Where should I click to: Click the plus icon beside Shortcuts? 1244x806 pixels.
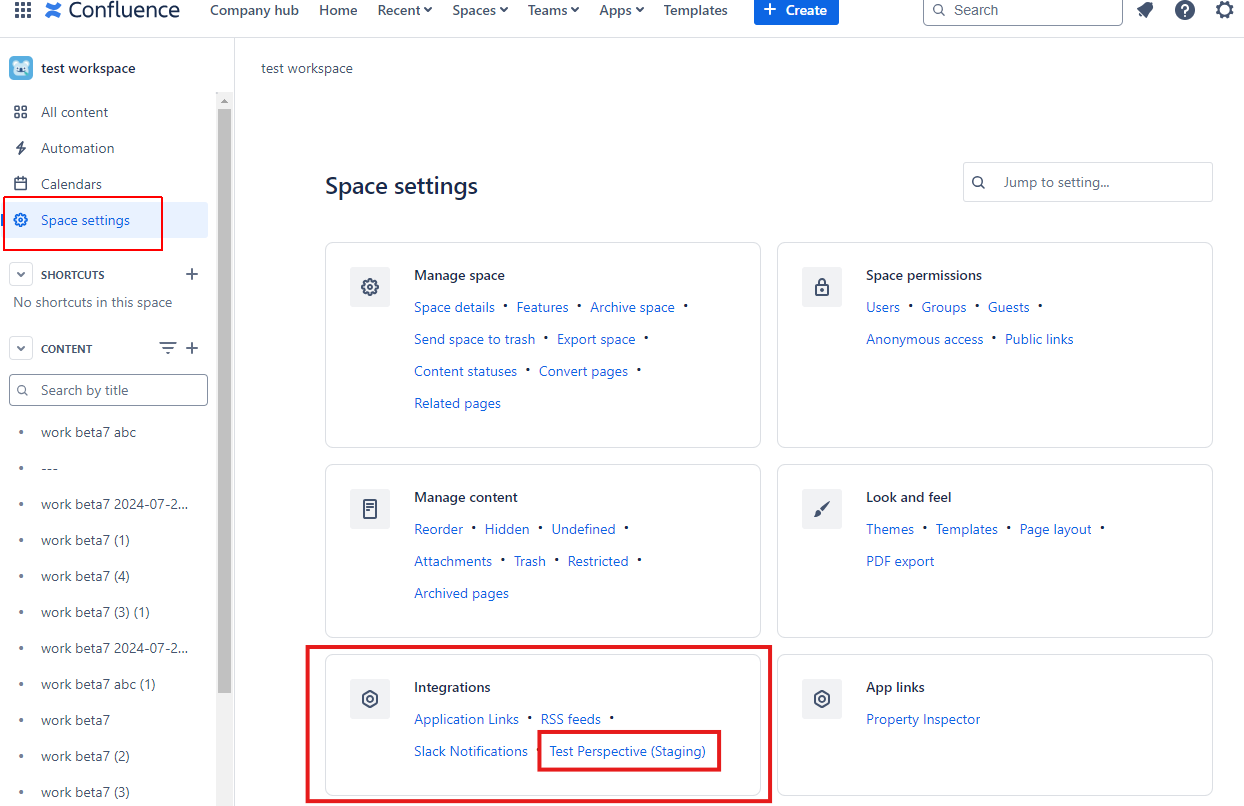pyautogui.click(x=192, y=274)
